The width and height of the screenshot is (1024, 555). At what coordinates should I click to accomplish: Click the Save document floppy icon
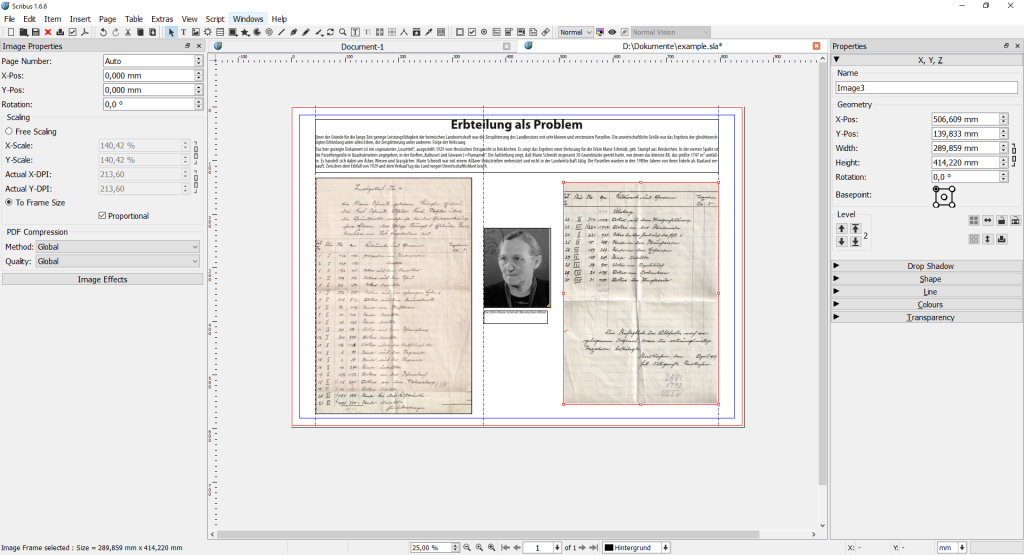pyautogui.click(x=36, y=32)
